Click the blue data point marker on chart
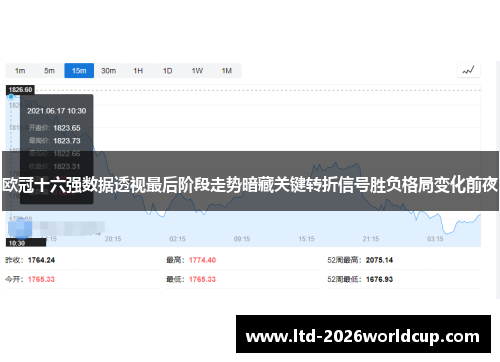Viewport: 500px width, 362px height. 11,97
